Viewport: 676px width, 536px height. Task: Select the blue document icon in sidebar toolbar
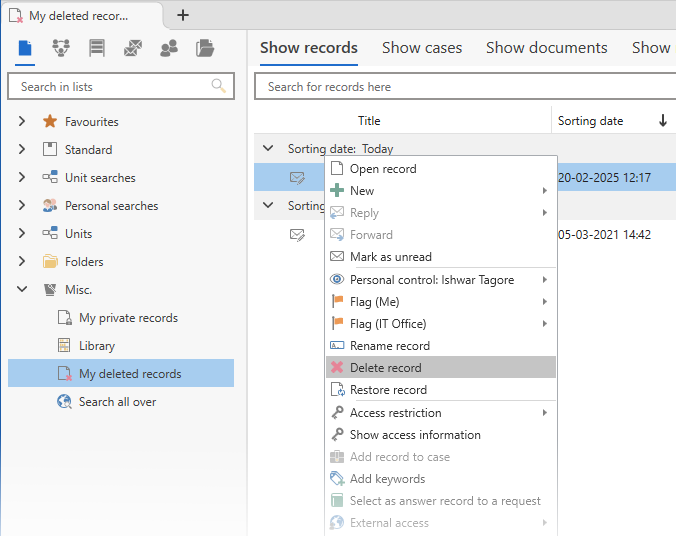coord(25,48)
